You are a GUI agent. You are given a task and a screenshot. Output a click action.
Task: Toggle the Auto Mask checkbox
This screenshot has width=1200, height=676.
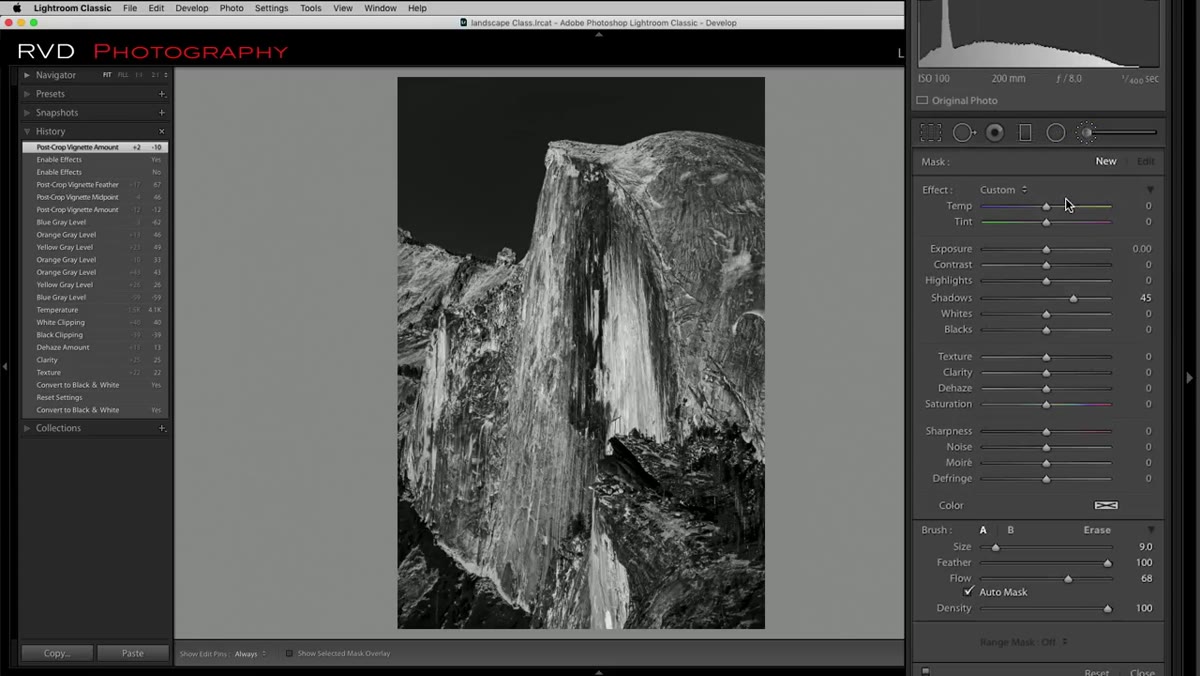(969, 592)
